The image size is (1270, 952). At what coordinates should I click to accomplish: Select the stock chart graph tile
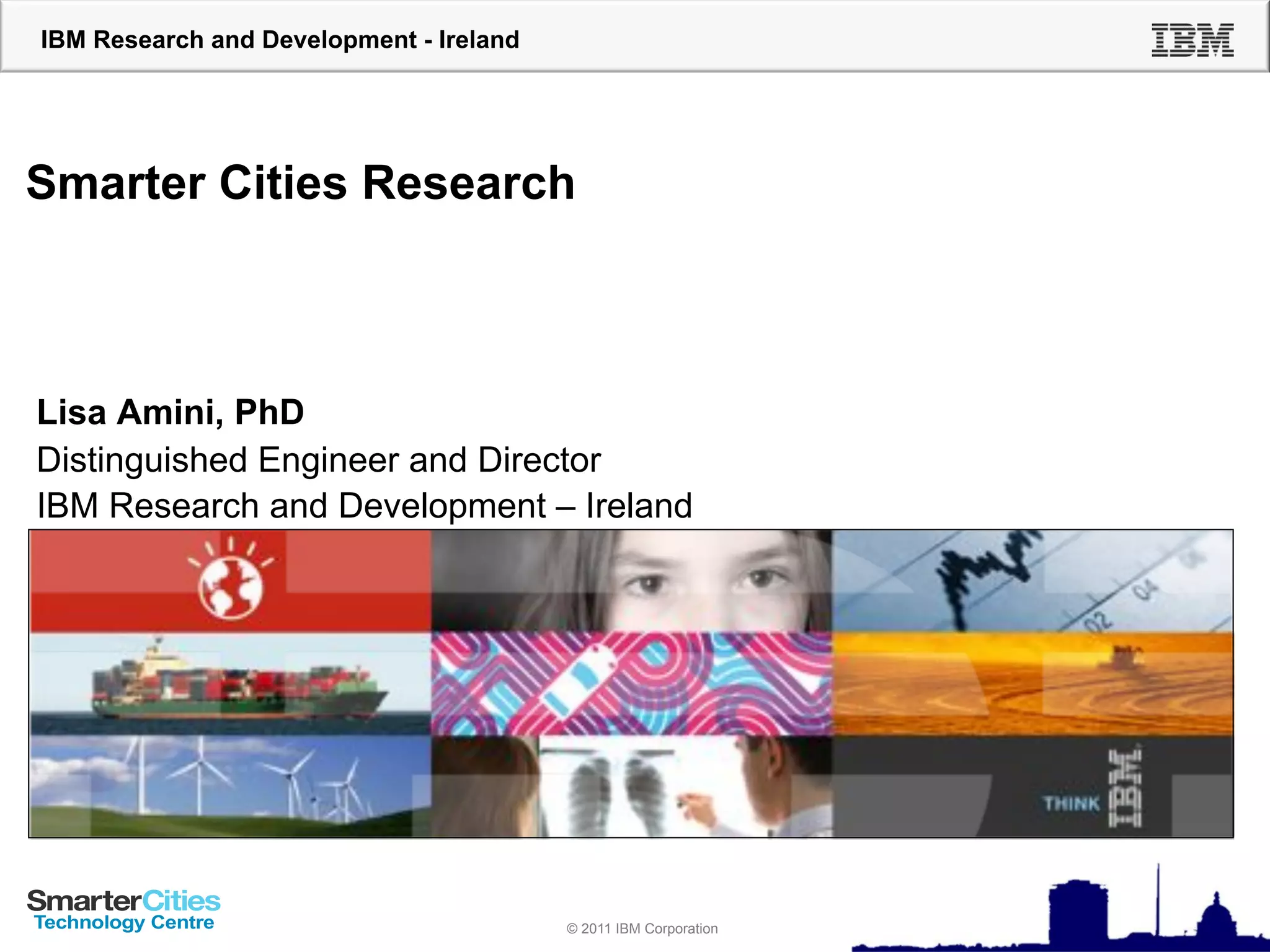click(1032, 581)
